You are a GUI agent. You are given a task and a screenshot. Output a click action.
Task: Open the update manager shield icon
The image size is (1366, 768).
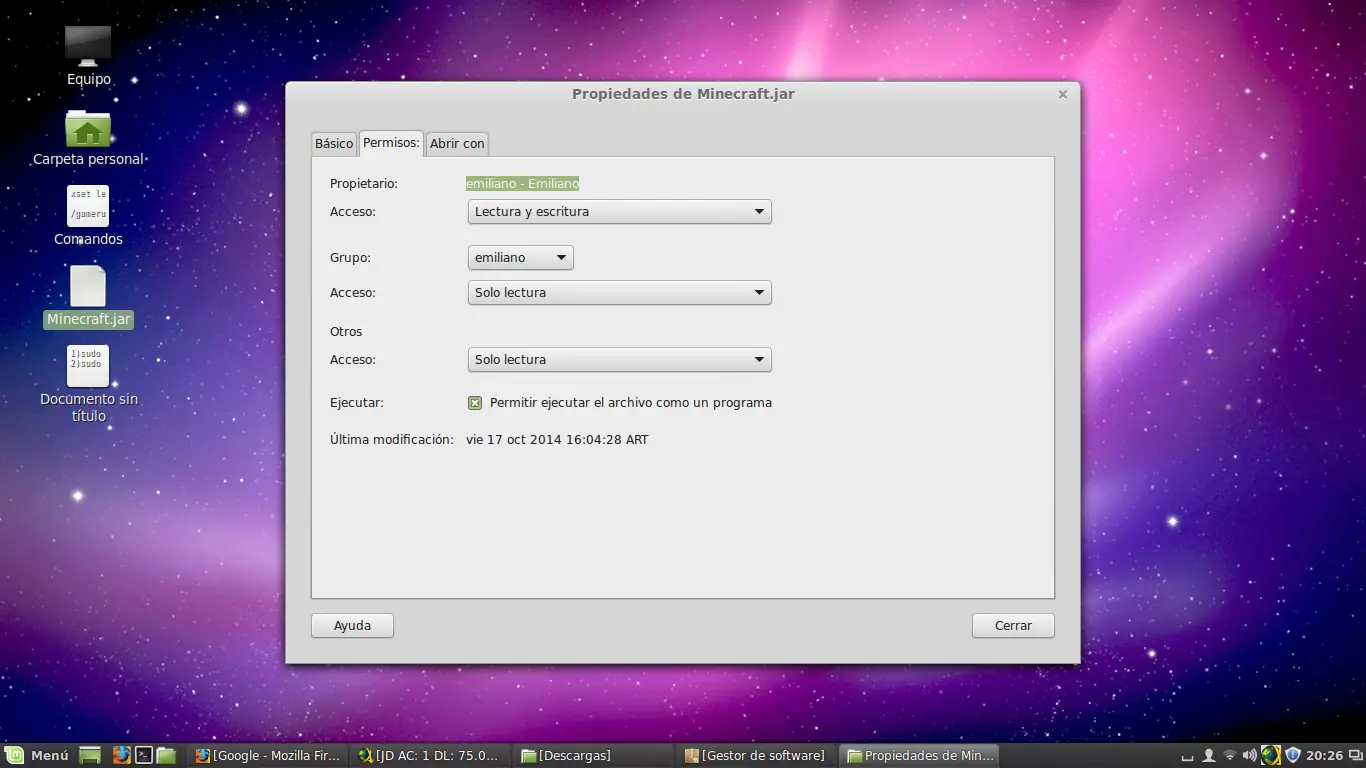pyautogui.click(x=1293, y=756)
